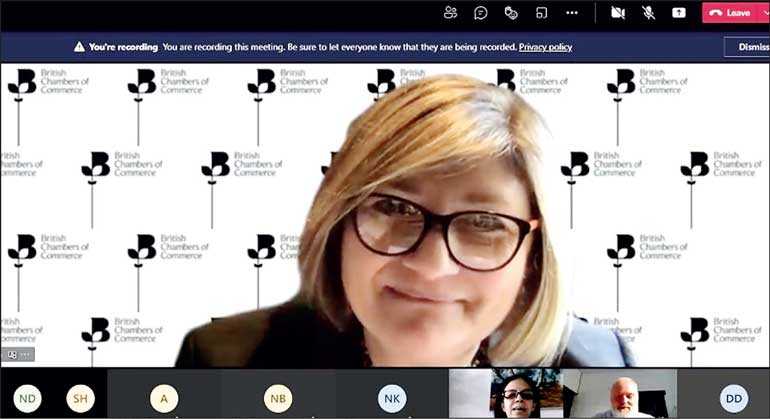The height and width of the screenshot is (419, 770).
Task: Open the Privacy policy link
Action: [545, 47]
